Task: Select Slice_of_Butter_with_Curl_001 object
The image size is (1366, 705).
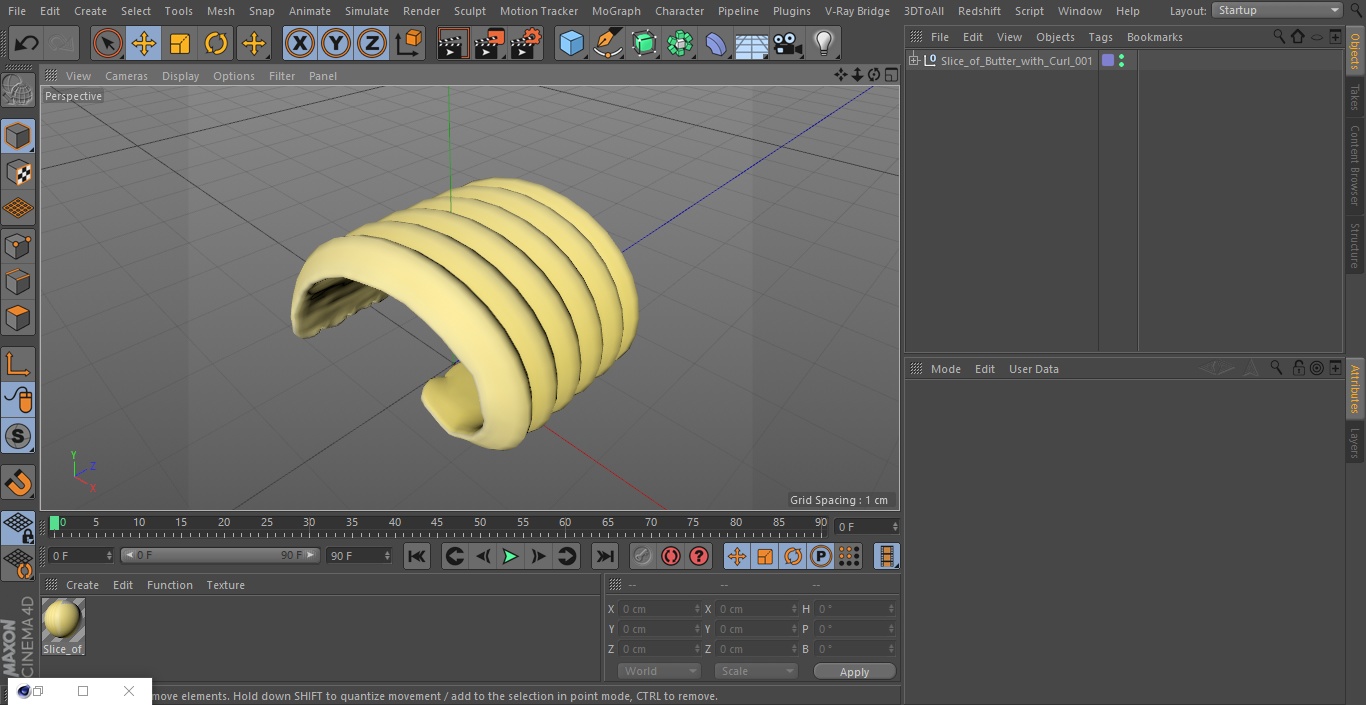Action: tap(1016, 61)
